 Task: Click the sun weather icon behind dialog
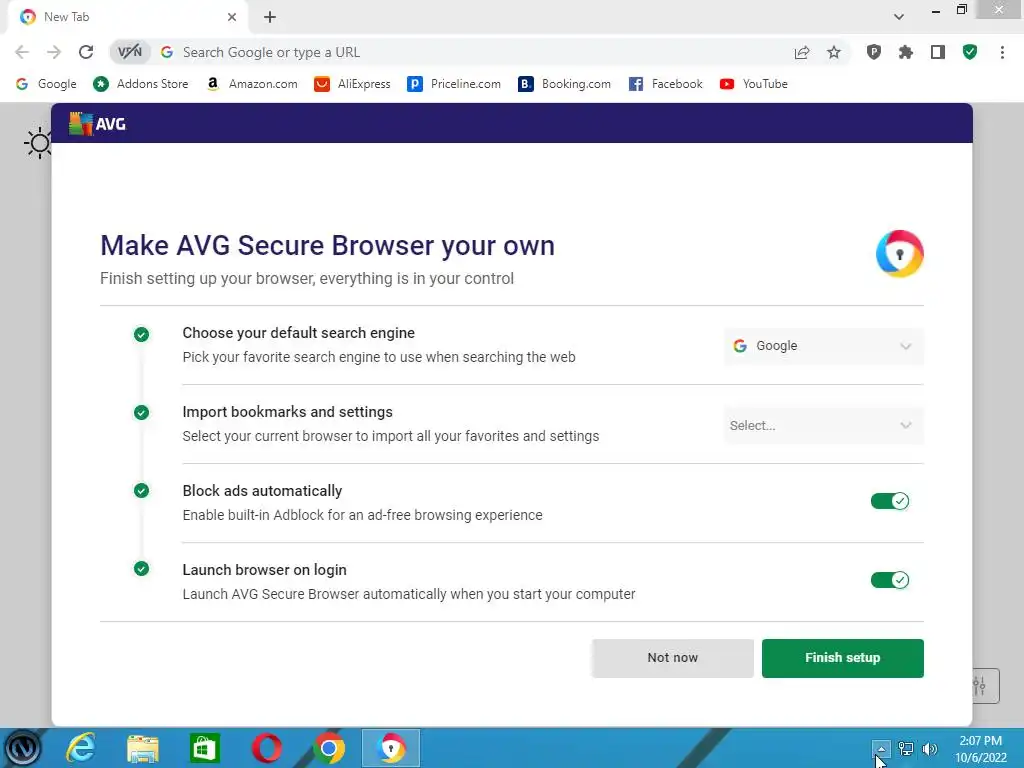pyautogui.click(x=38, y=142)
